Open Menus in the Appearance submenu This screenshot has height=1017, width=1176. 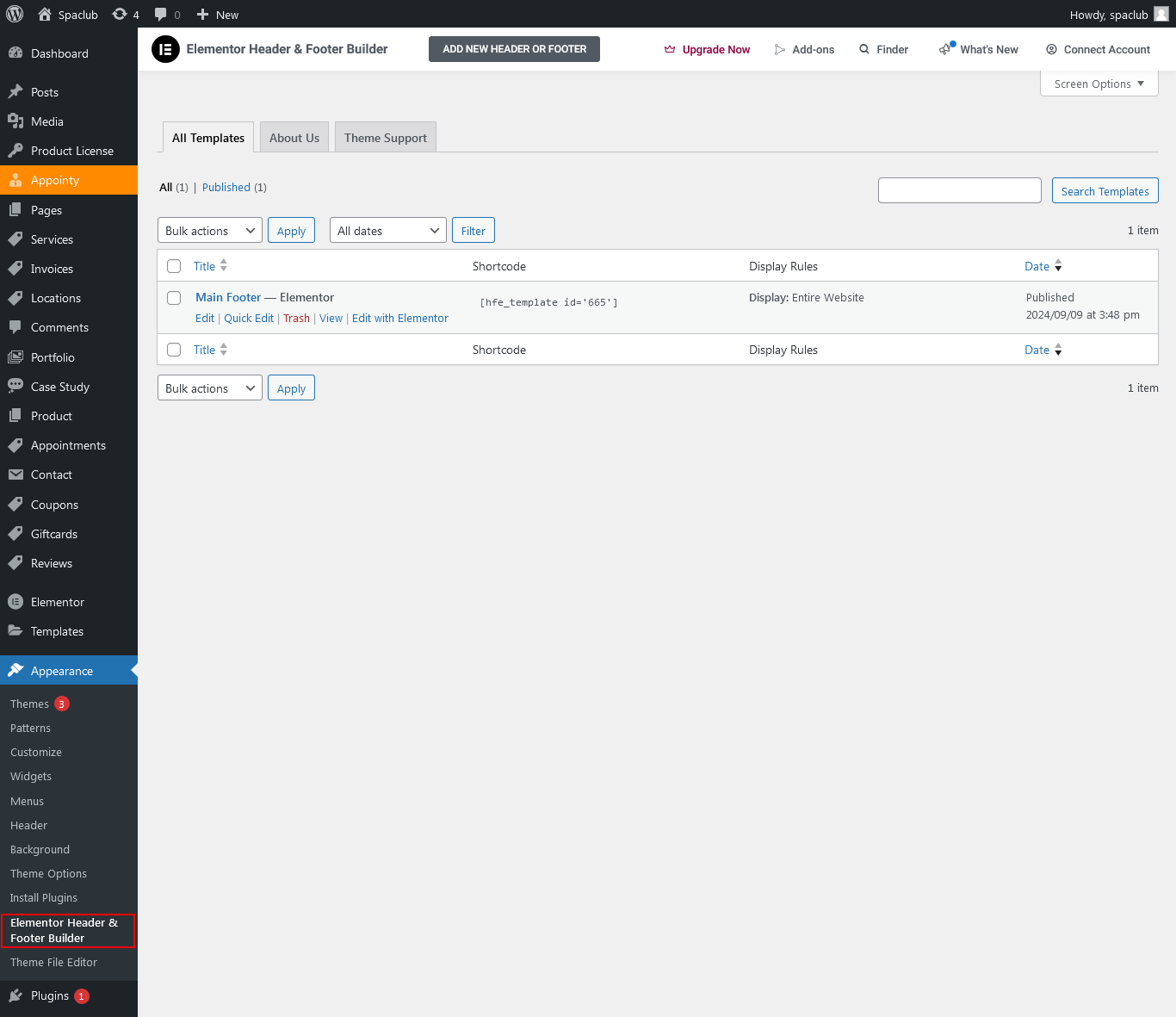(27, 801)
